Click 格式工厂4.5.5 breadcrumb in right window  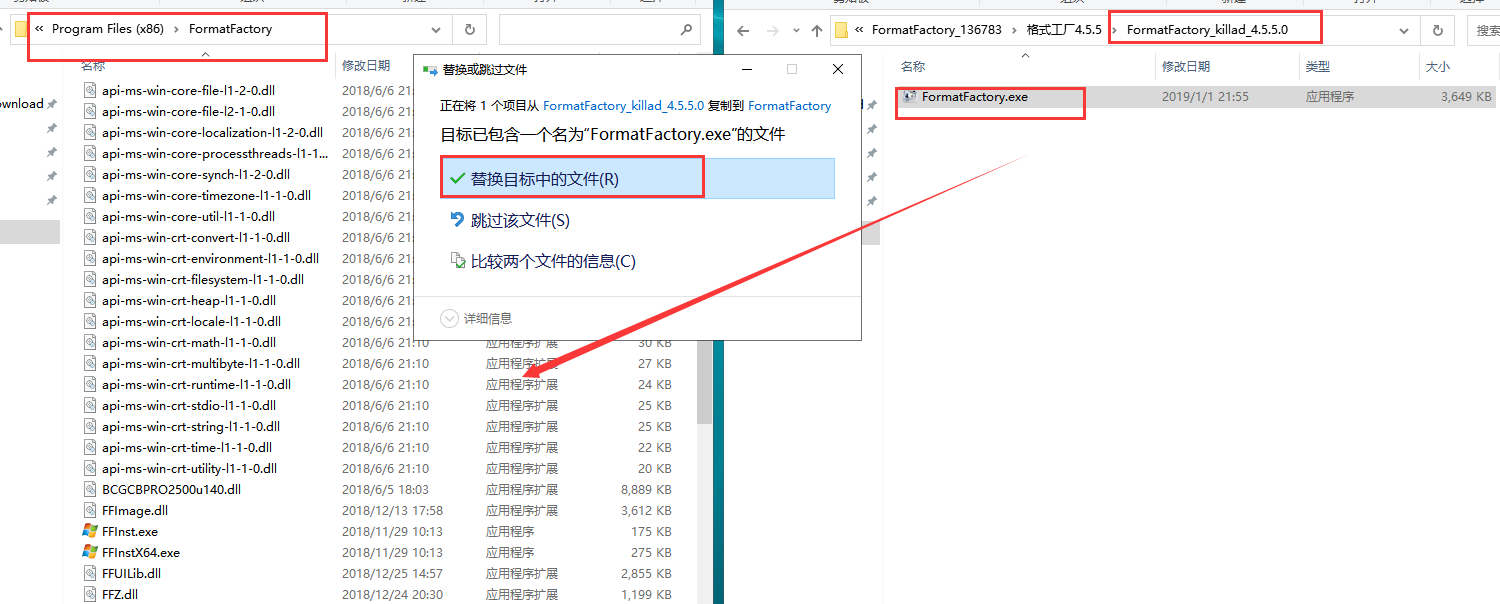1064,29
